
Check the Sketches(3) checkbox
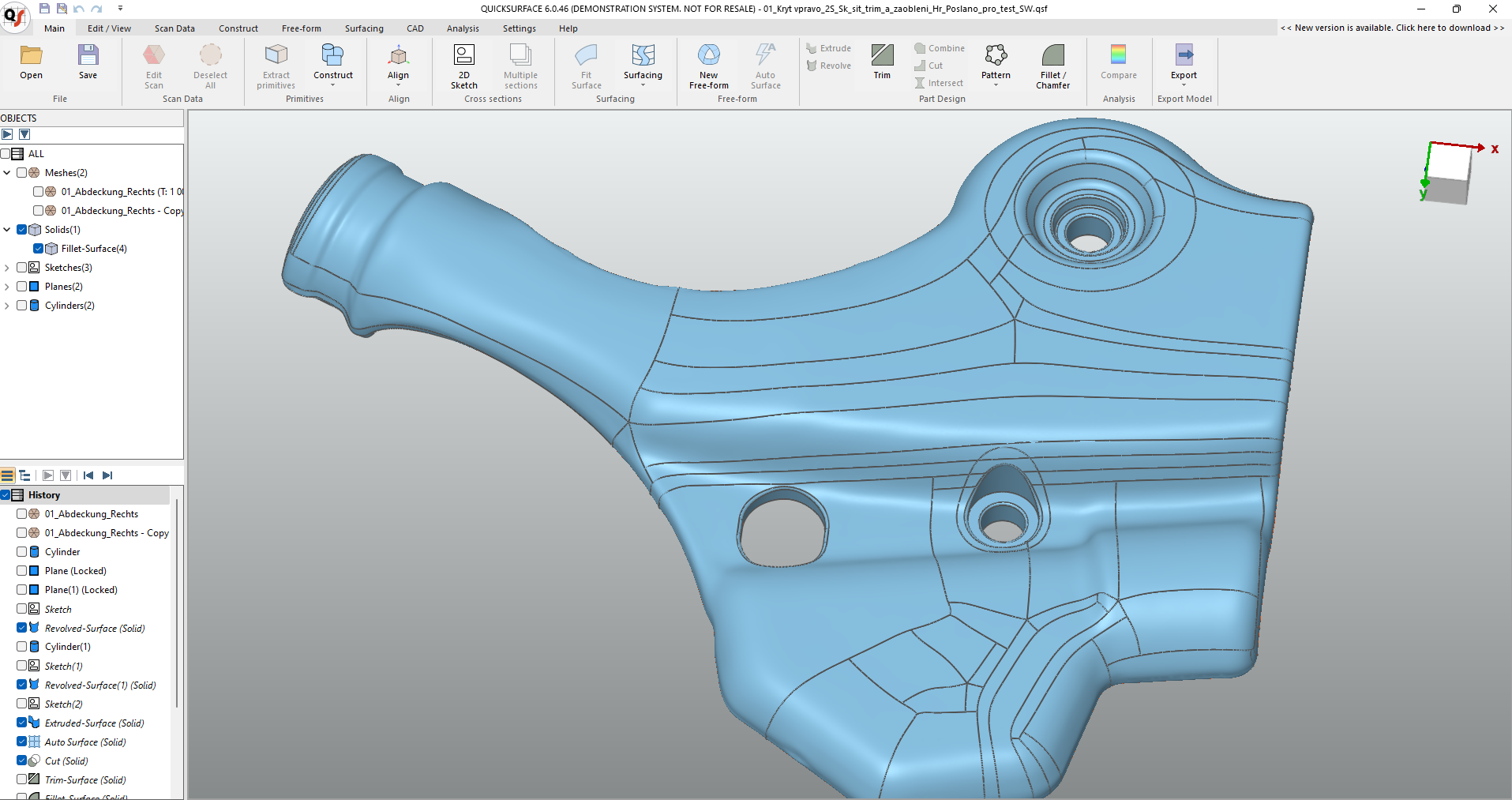pyautogui.click(x=22, y=268)
